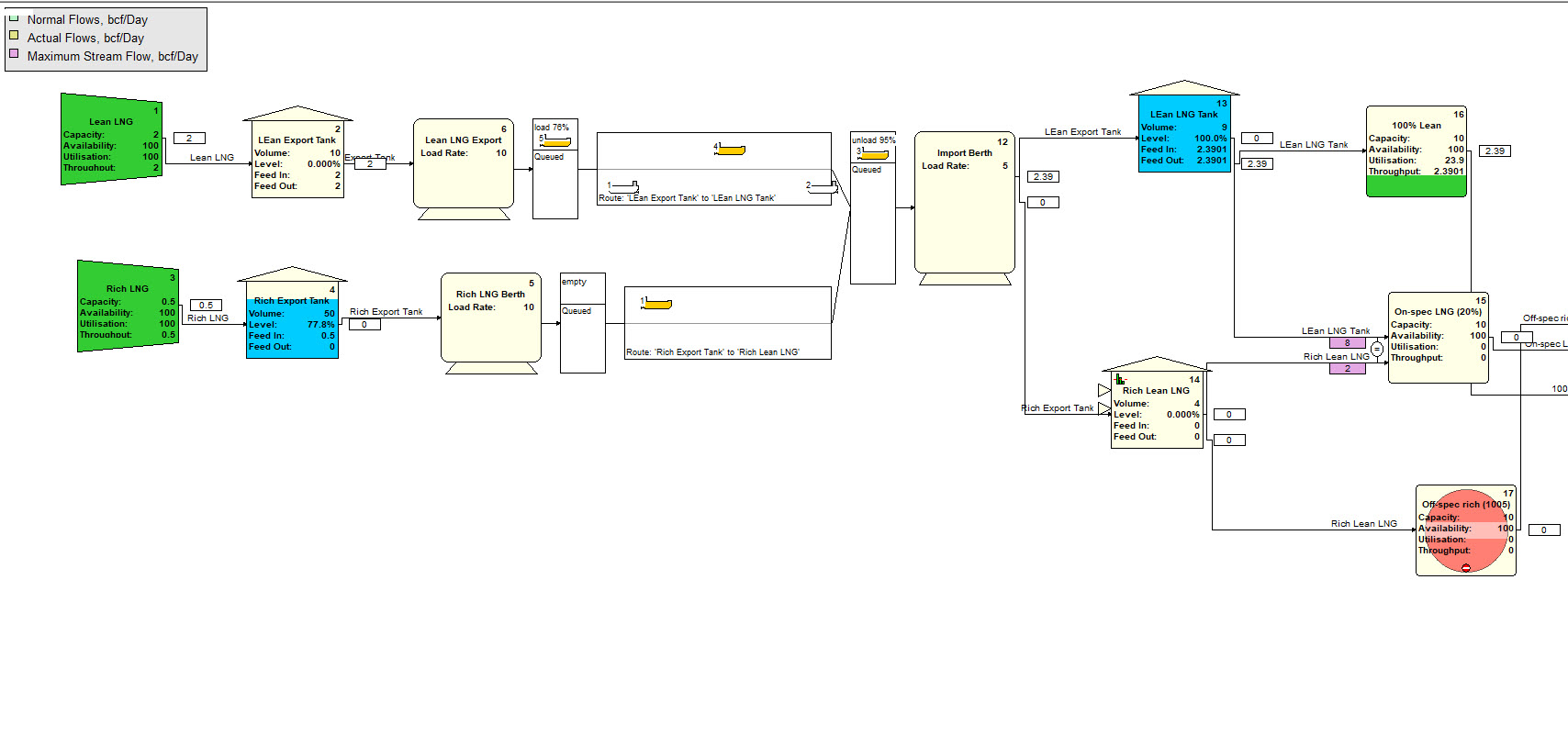Select the 100% Lean unit block
The width and height of the screenshot is (1568, 747).
click(1416, 151)
